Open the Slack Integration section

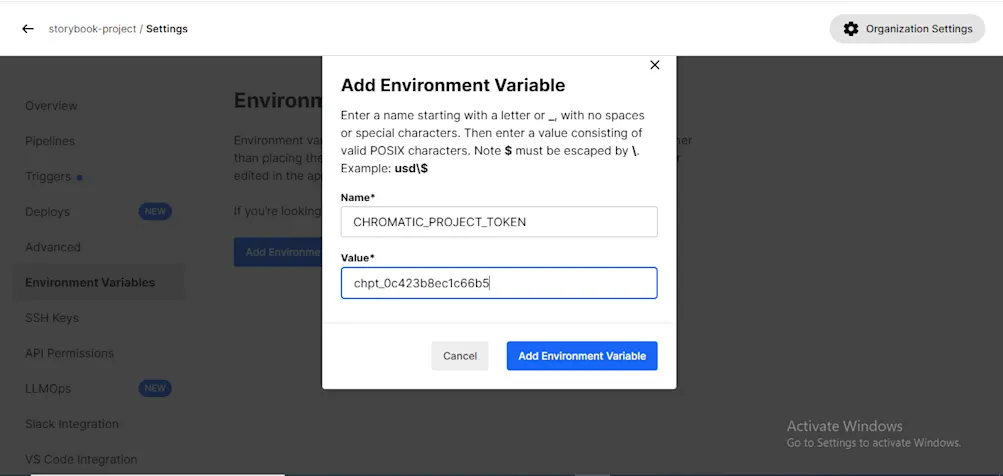(x=72, y=424)
